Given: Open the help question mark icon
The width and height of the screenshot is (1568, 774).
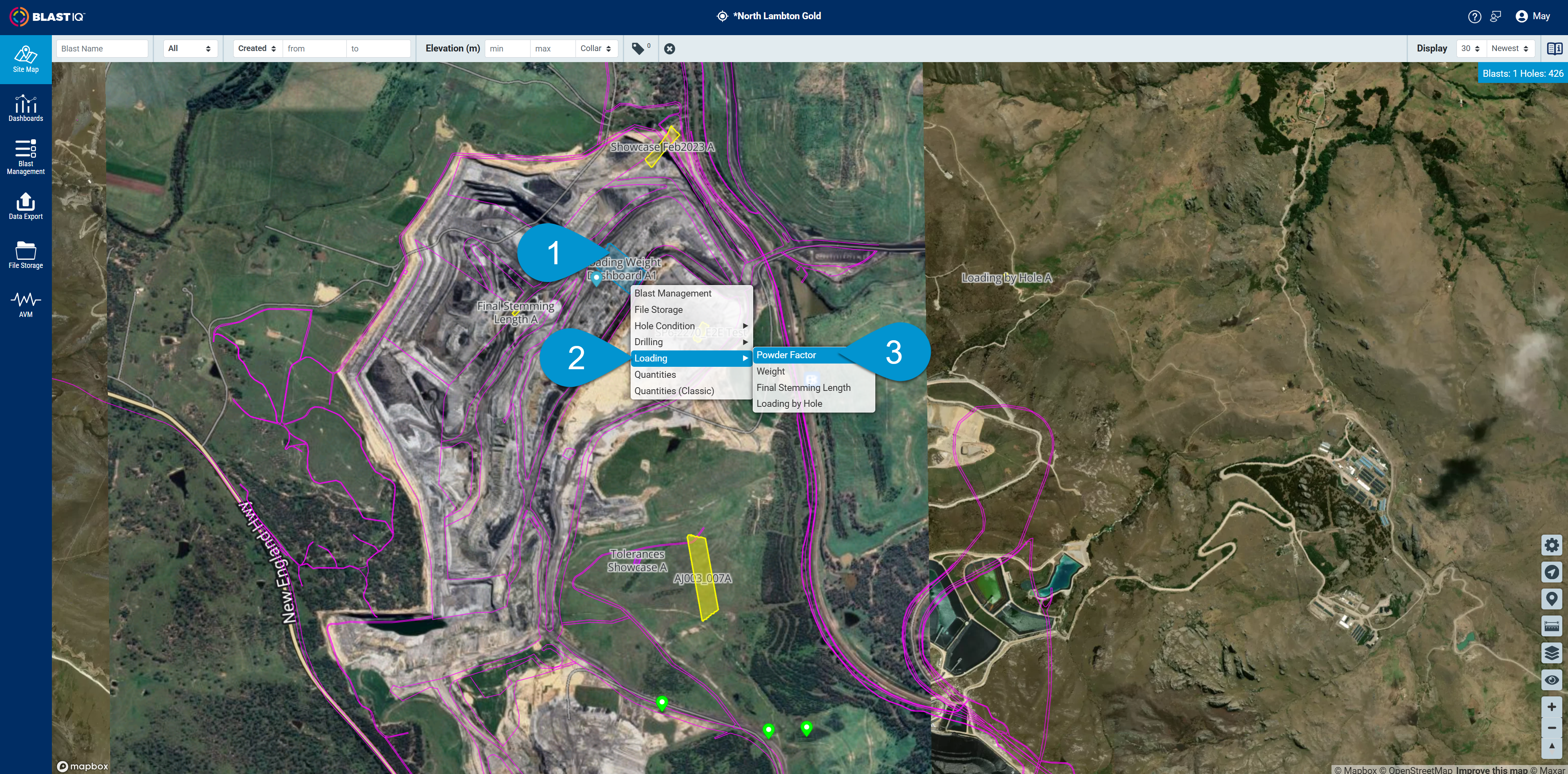Looking at the screenshot, I should 1474,16.
